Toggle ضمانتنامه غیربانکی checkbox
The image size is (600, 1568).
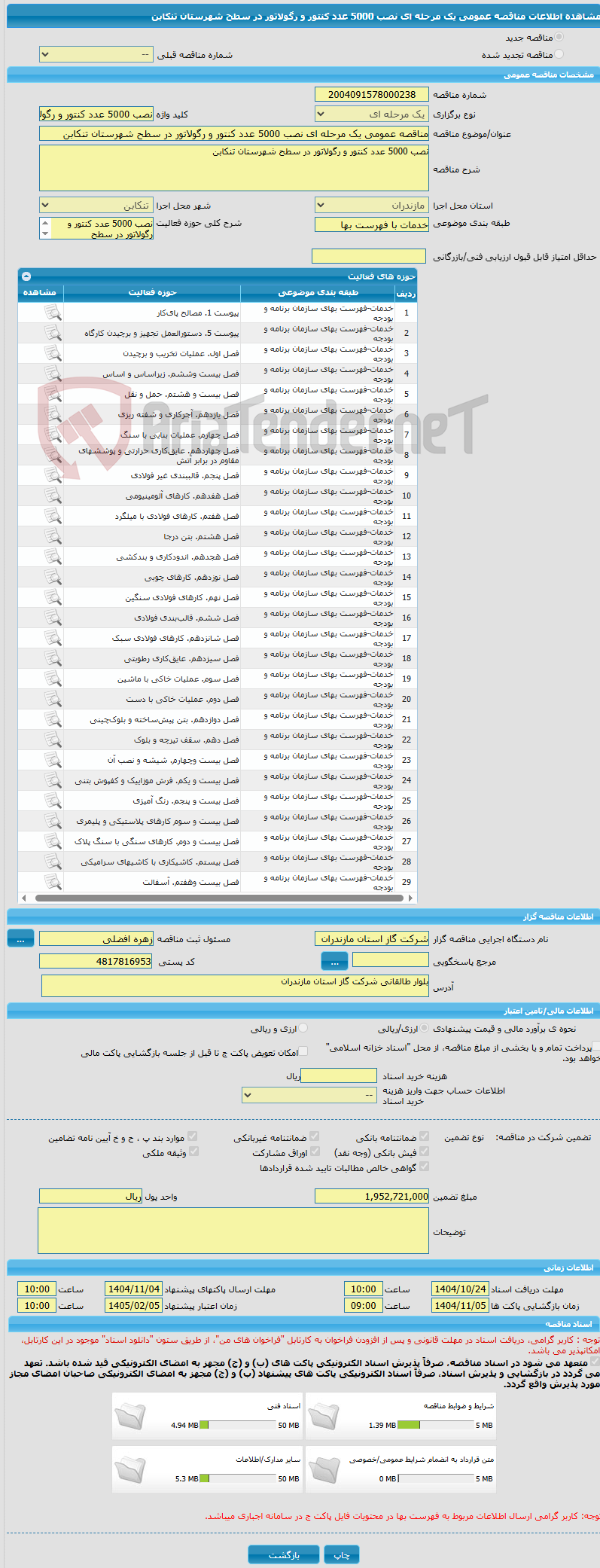314,1136
